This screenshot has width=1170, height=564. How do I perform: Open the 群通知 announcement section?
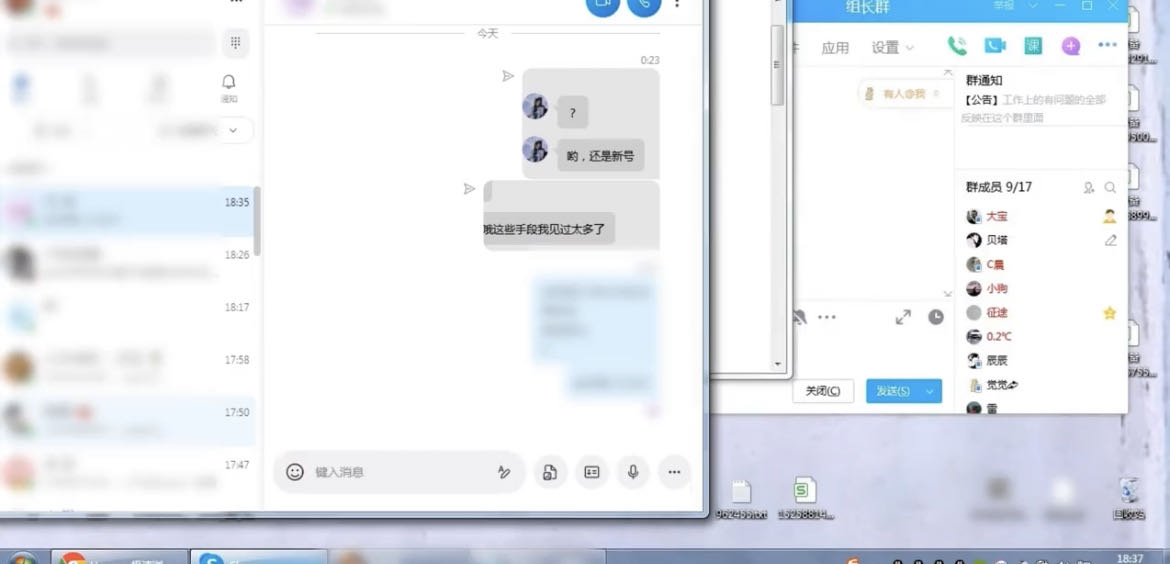tap(984, 81)
